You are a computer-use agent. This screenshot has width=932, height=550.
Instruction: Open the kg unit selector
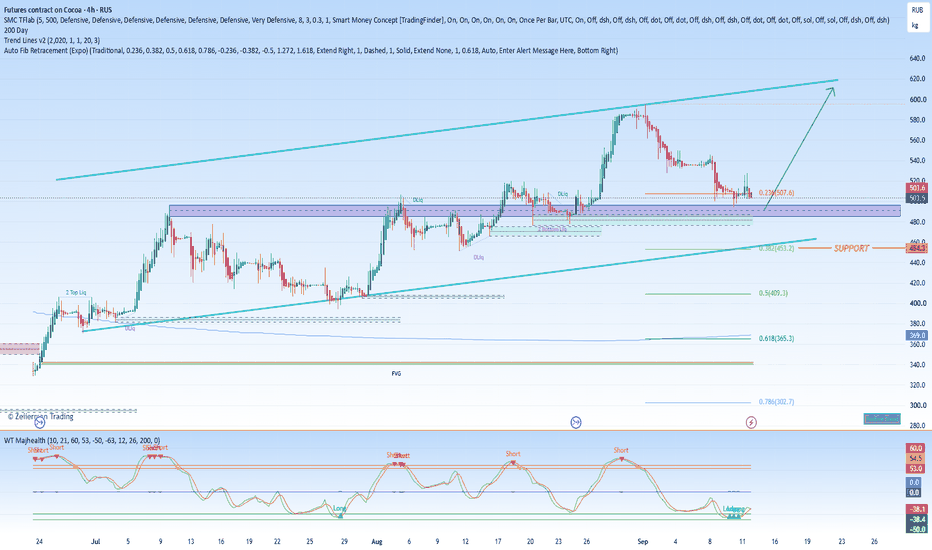(916, 26)
